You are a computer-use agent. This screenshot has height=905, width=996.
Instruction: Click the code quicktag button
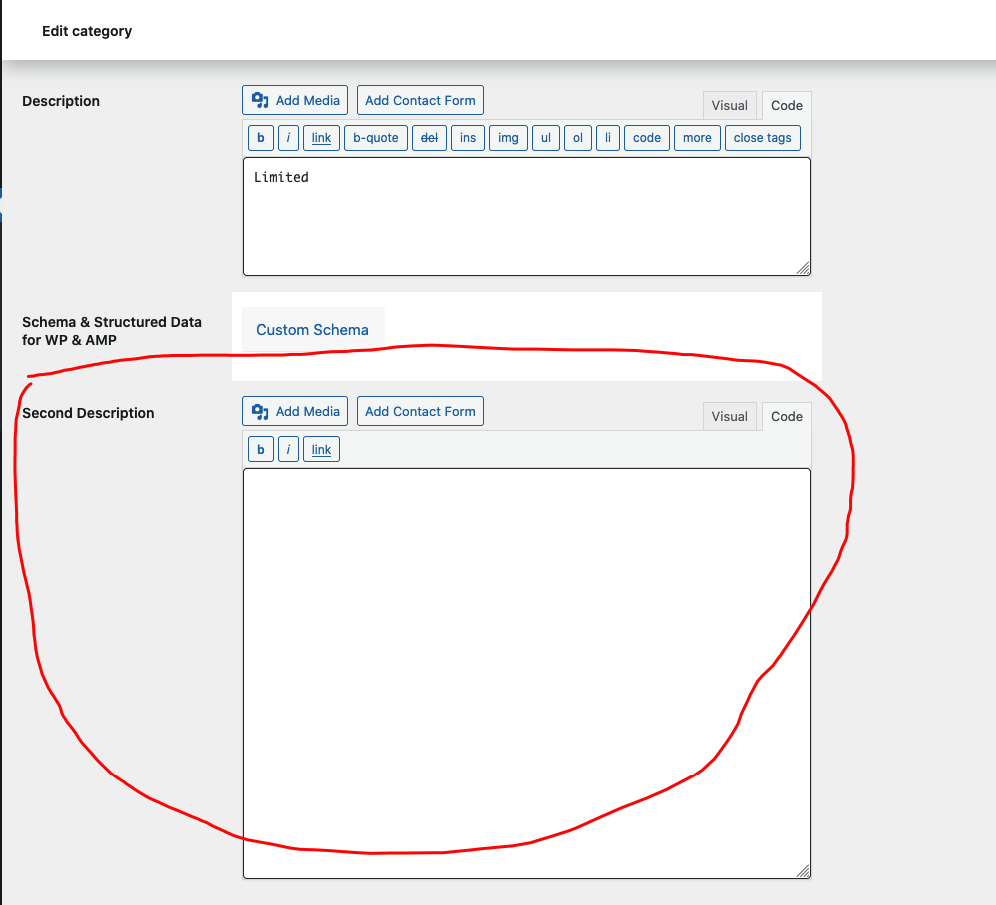[647, 138]
